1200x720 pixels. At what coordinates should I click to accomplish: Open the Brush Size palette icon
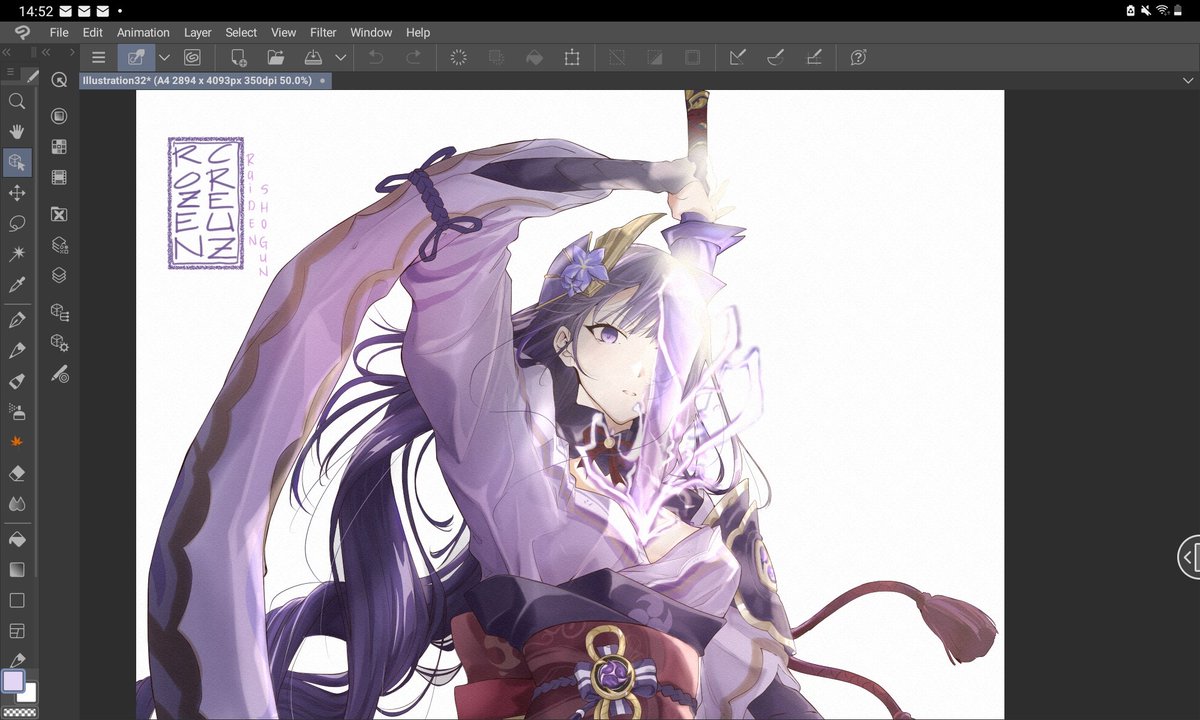pos(59,375)
